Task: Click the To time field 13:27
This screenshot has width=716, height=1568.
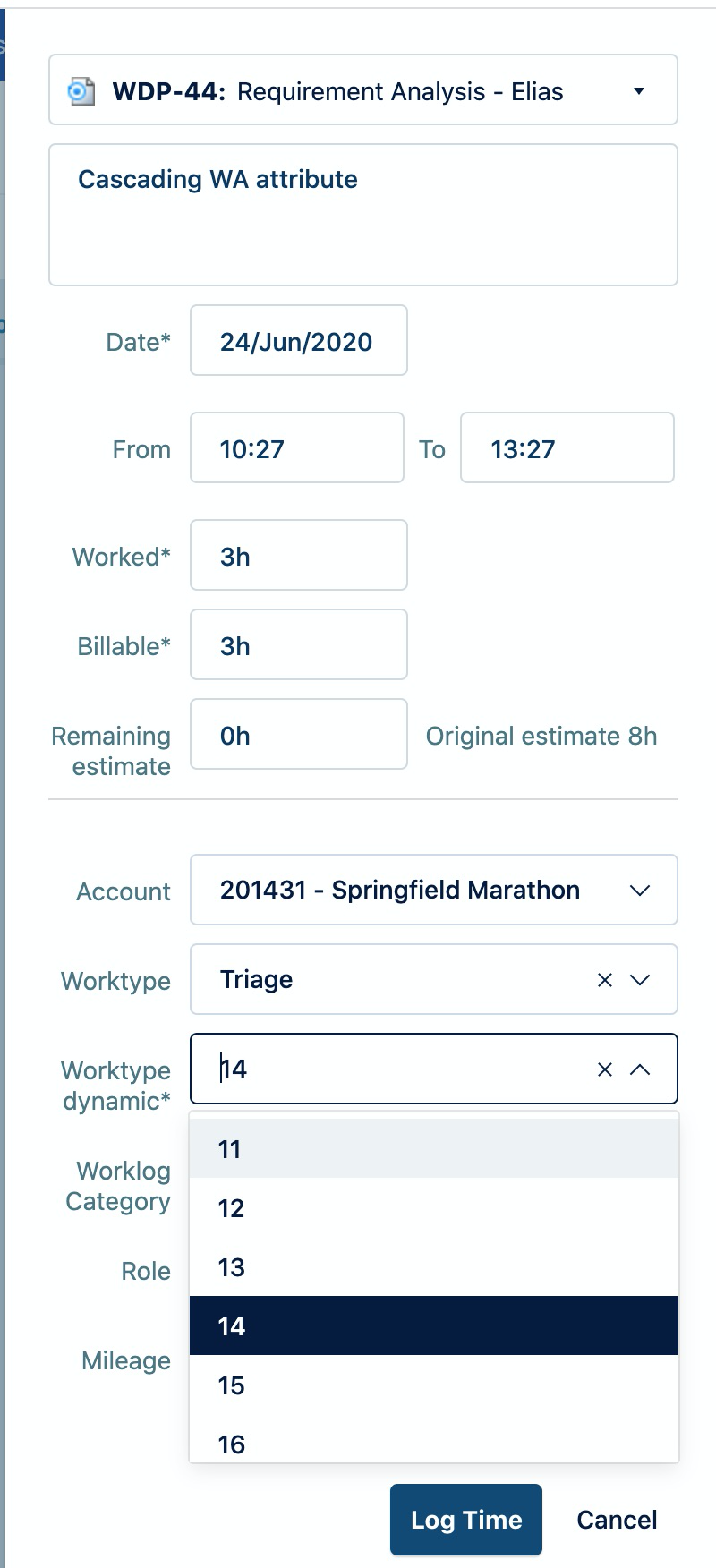Action: (x=567, y=448)
